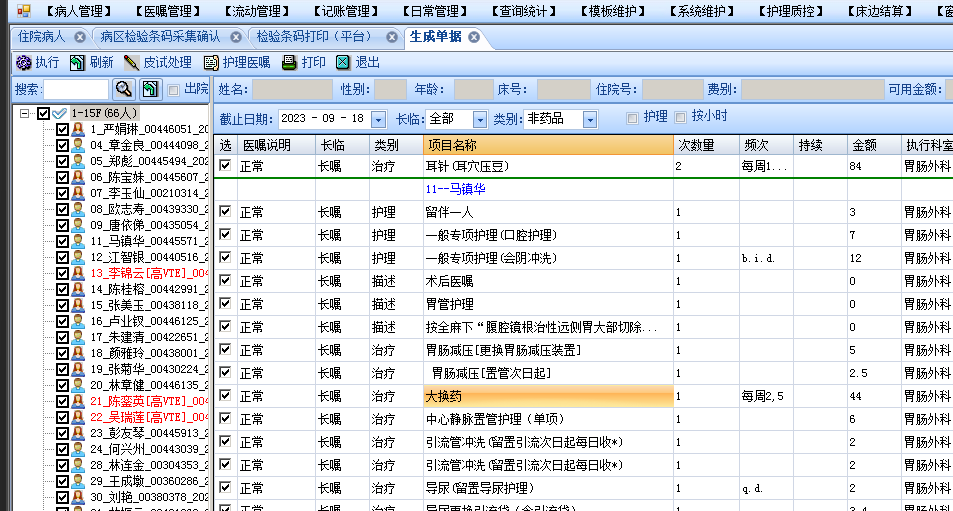Image resolution: width=953 pixels, height=511 pixels.
Task: Click patient avatar icon for 21_陈銮英
Action: point(78,401)
